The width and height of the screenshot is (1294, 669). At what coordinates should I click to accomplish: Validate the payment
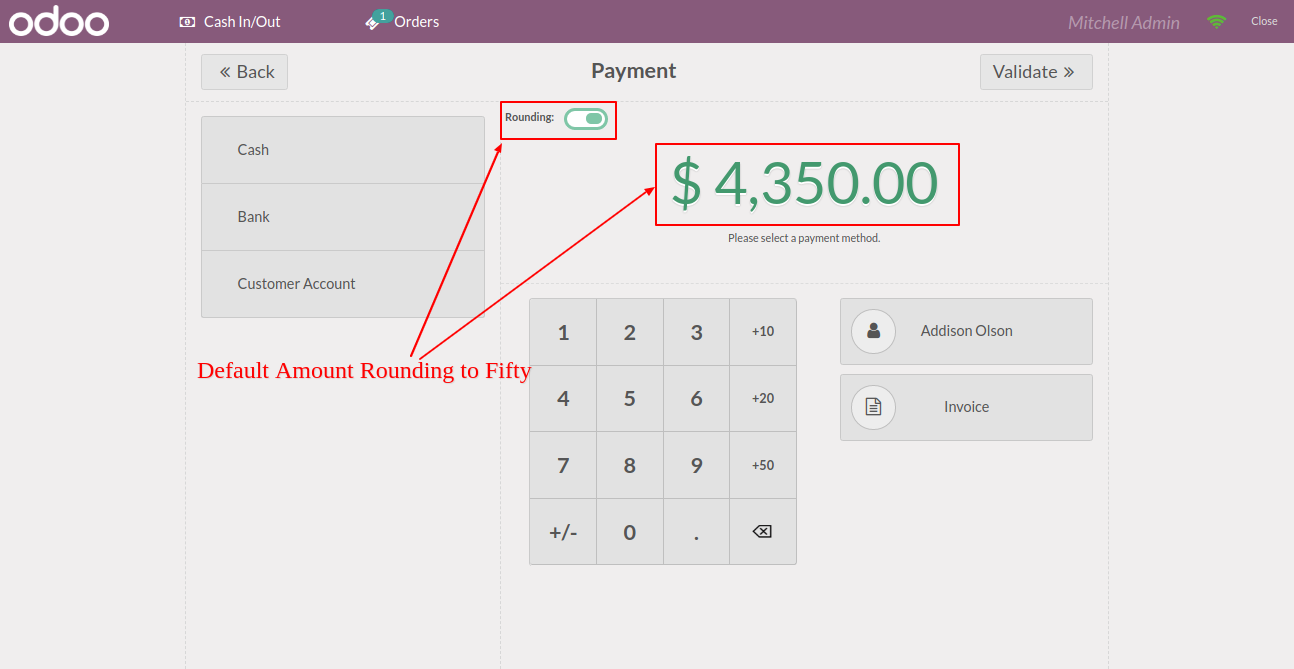(1035, 72)
